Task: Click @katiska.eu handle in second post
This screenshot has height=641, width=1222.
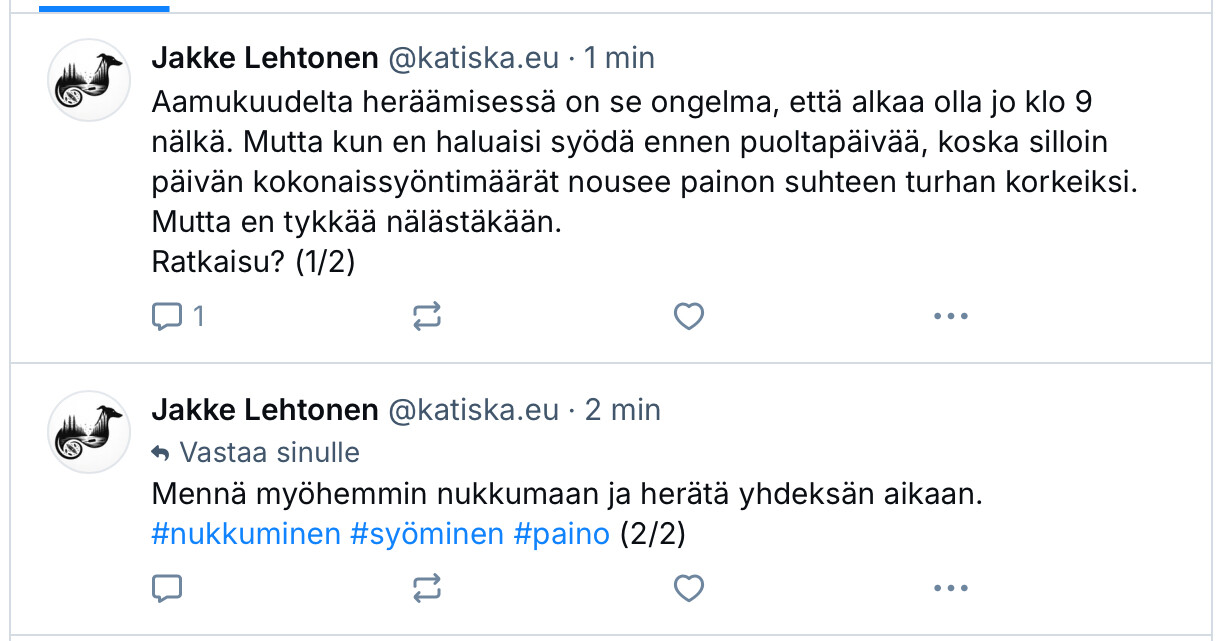Action: pos(473,410)
